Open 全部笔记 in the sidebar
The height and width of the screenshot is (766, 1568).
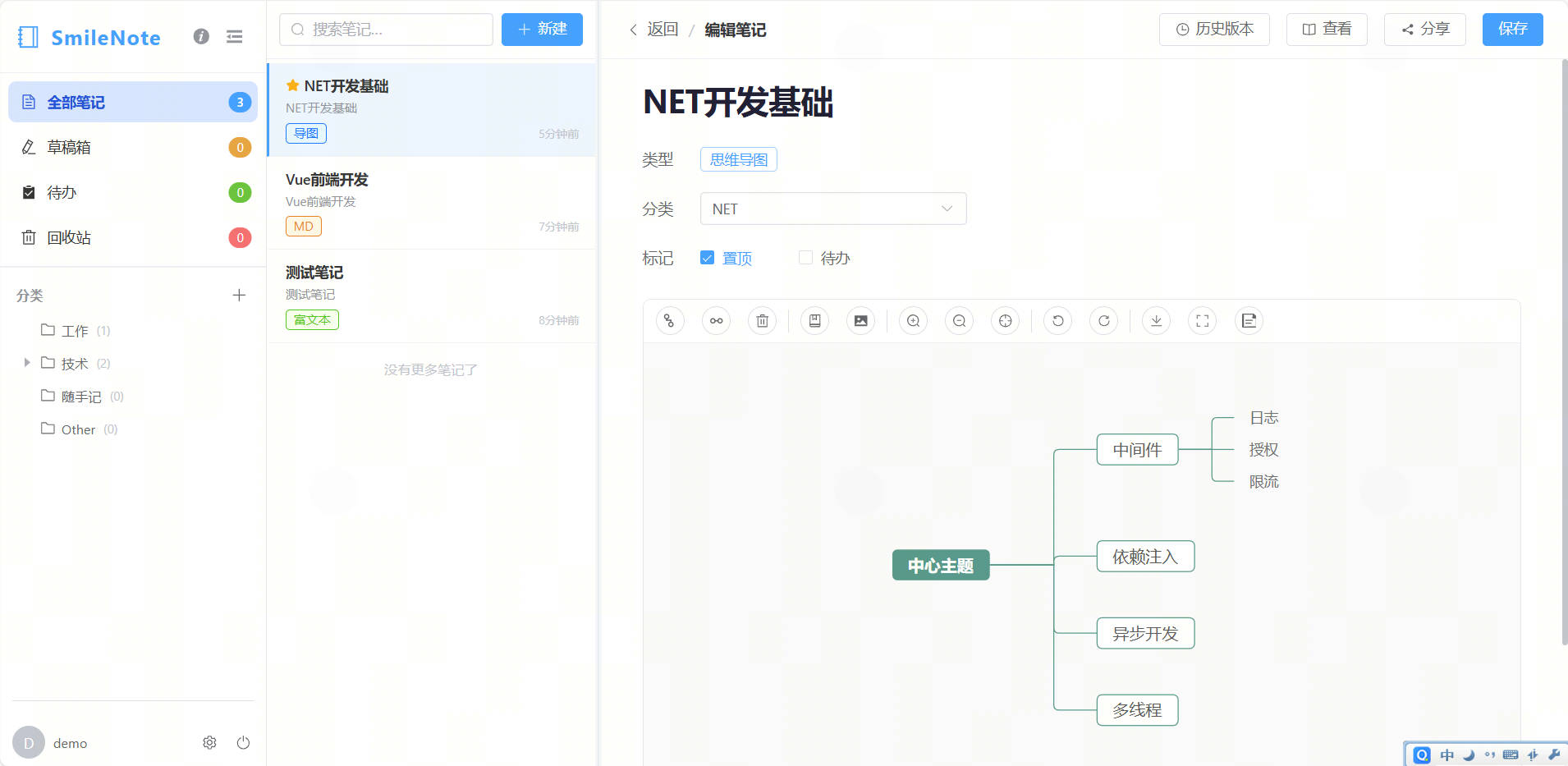[133, 102]
